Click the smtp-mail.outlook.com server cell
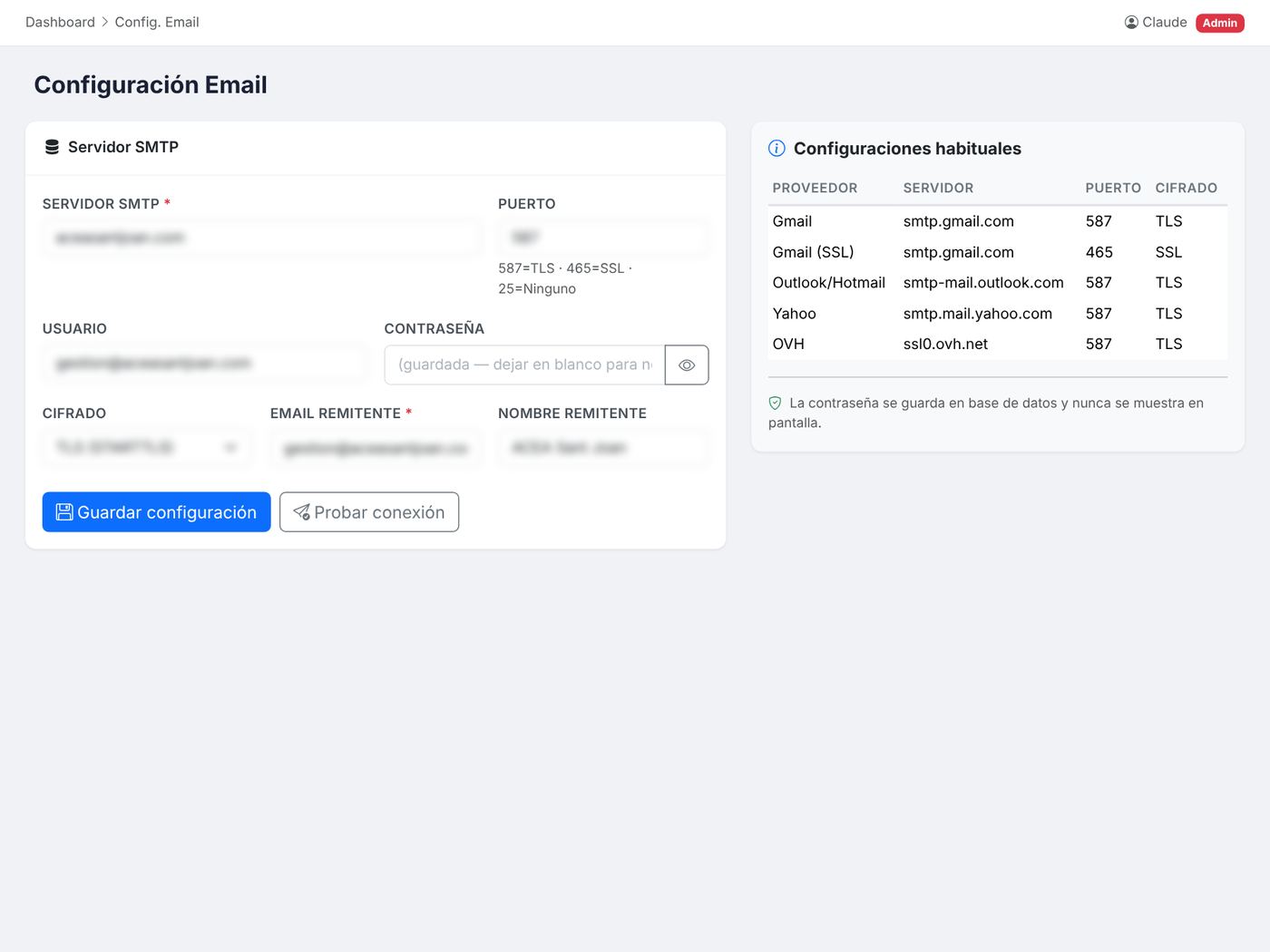The image size is (1270, 952). coord(983,283)
